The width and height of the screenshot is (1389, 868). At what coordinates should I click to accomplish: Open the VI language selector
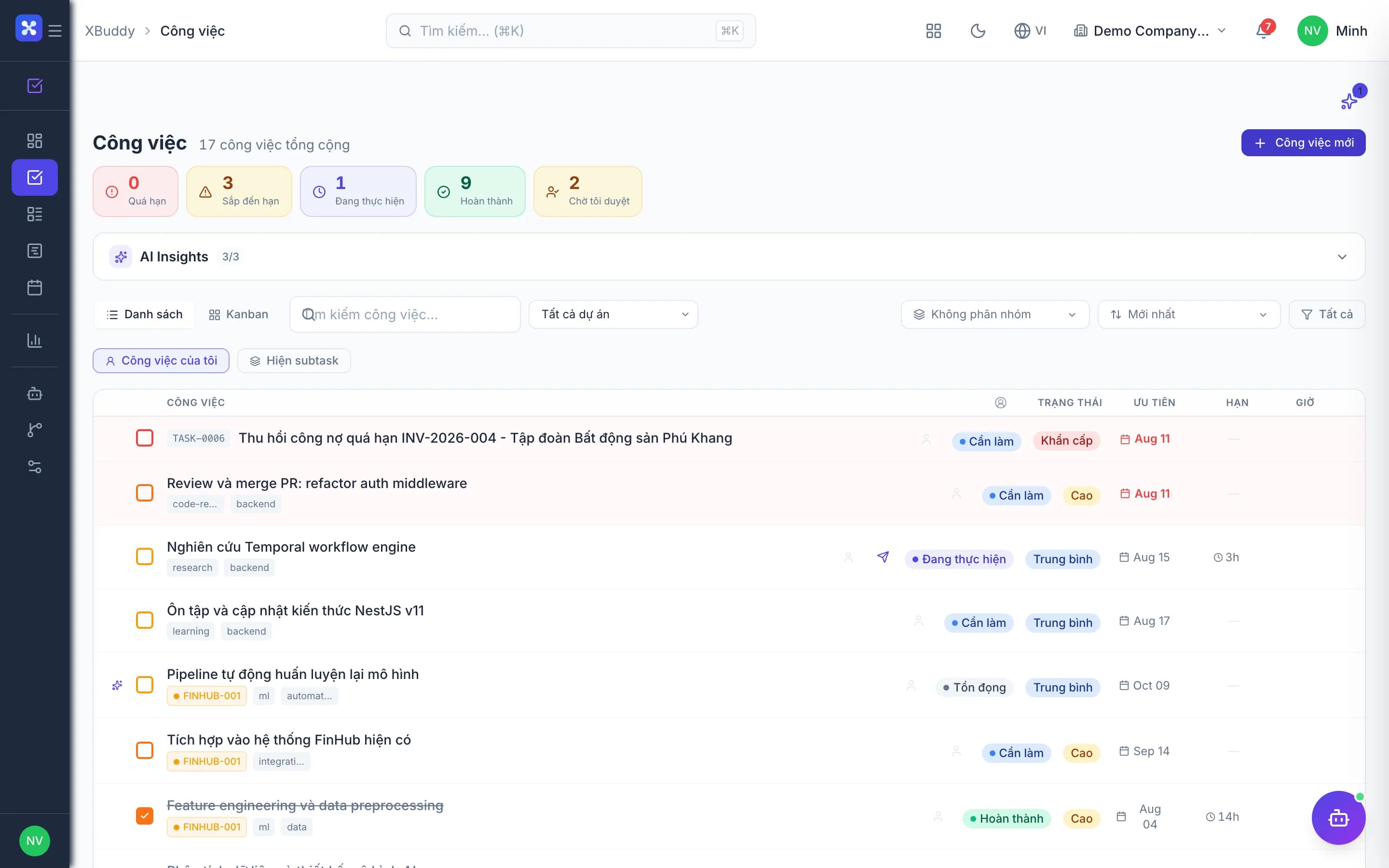[1030, 31]
